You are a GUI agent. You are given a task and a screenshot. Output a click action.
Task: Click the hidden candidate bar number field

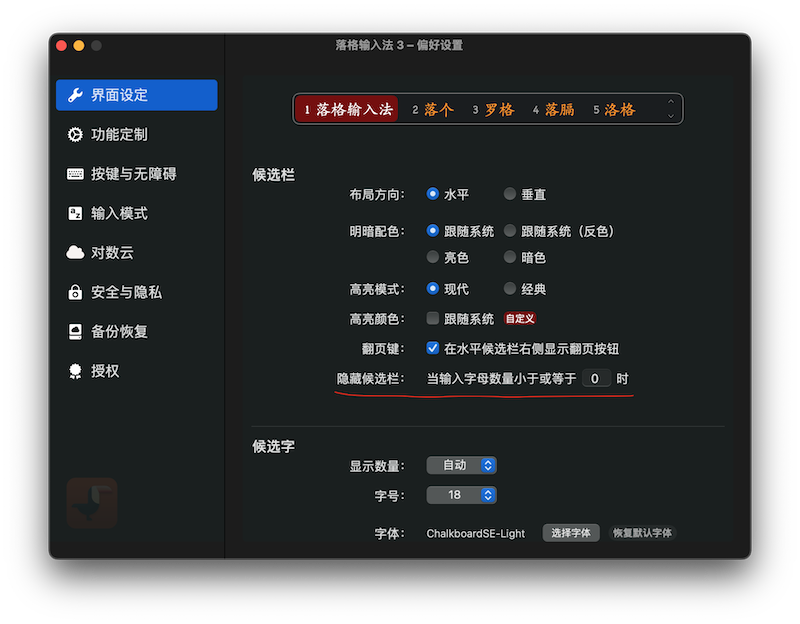(x=596, y=379)
